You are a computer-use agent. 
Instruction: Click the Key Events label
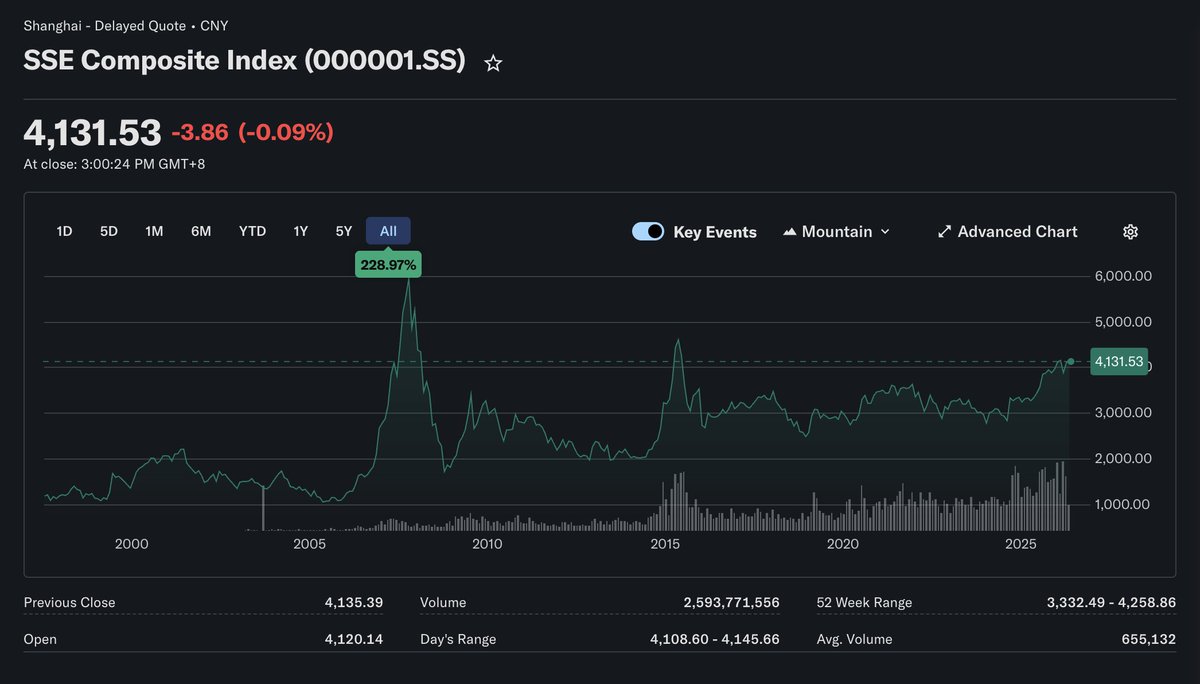pyautogui.click(x=715, y=232)
